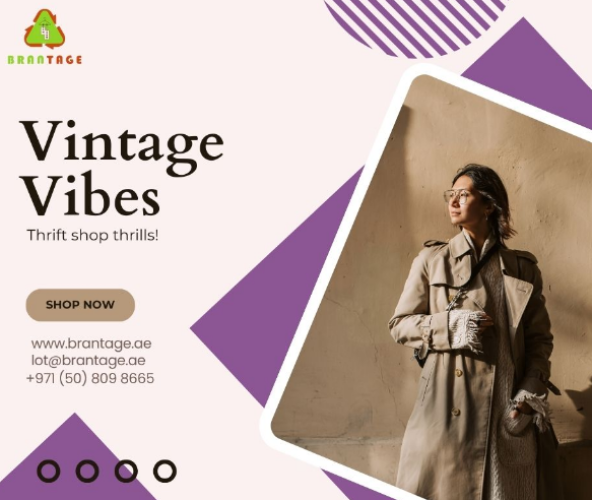Click the woman's eyeglasses in the photo
This screenshot has width=592, height=500.
point(458,196)
